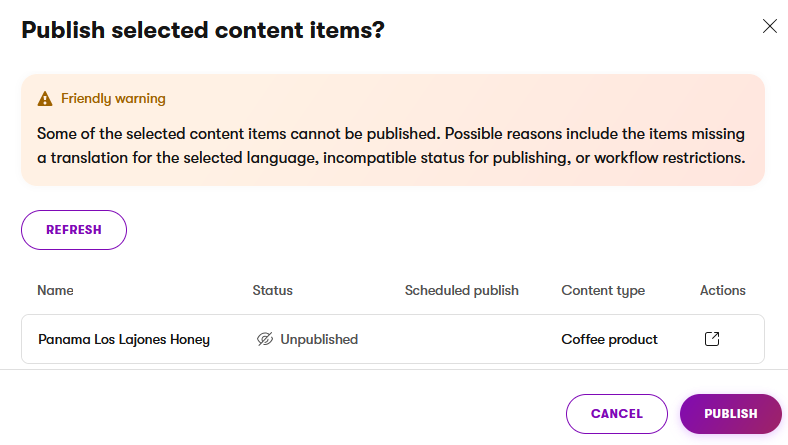788x445 pixels.
Task: Click the Name column header
Action: pyautogui.click(x=56, y=291)
